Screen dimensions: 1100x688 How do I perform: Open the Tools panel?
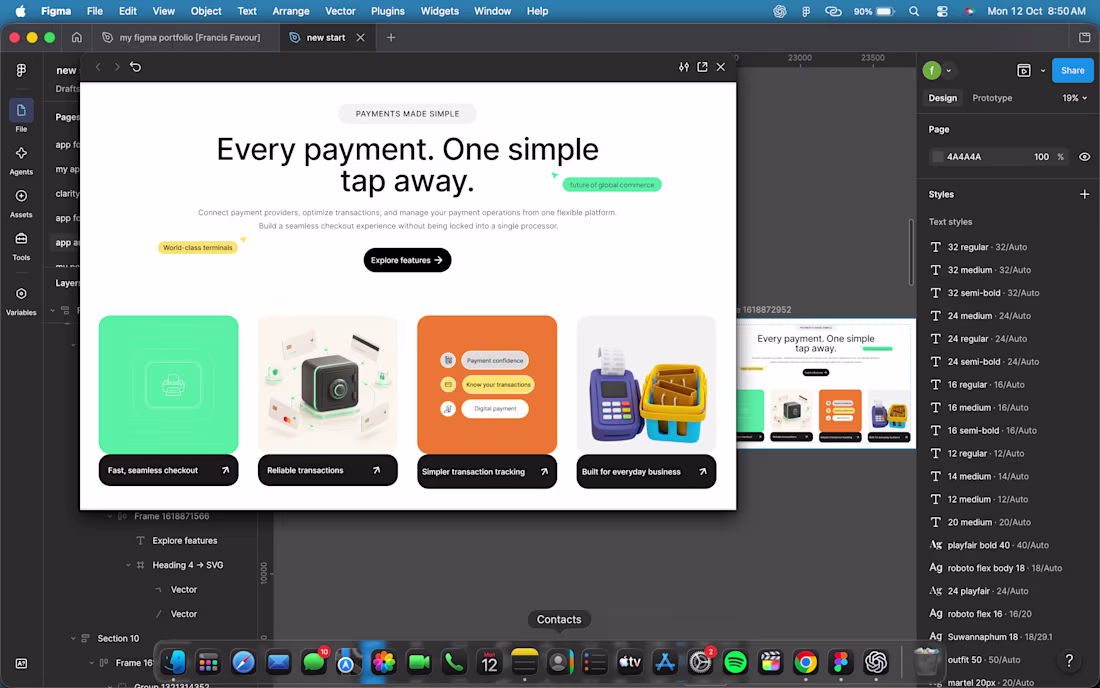pyautogui.click(x=21, y=239)
